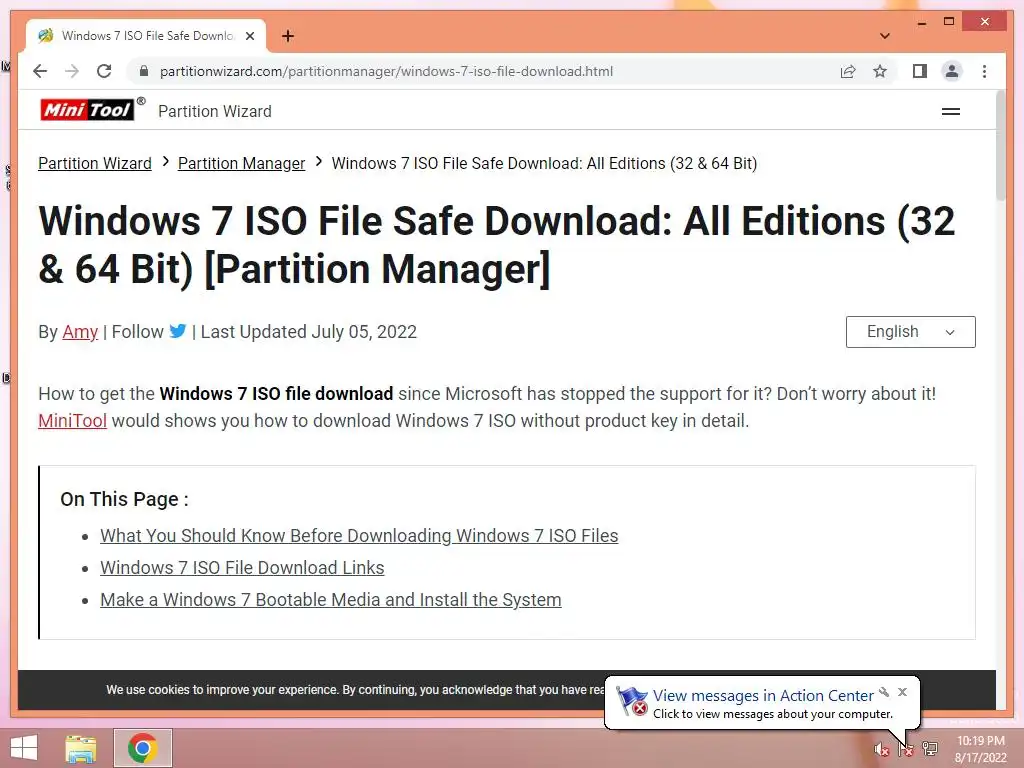
Task: Open File Explorer from the taskbar
Action: [x=81, y=748]
